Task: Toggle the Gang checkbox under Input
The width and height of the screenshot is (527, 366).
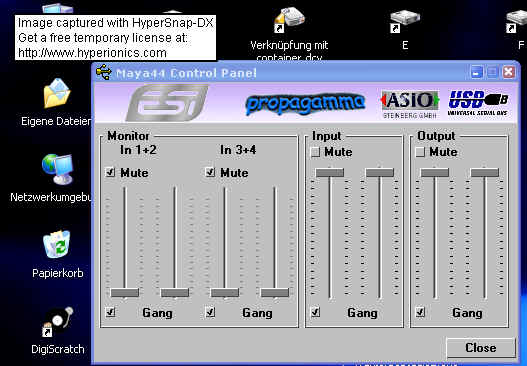Action: click(315, 312)
